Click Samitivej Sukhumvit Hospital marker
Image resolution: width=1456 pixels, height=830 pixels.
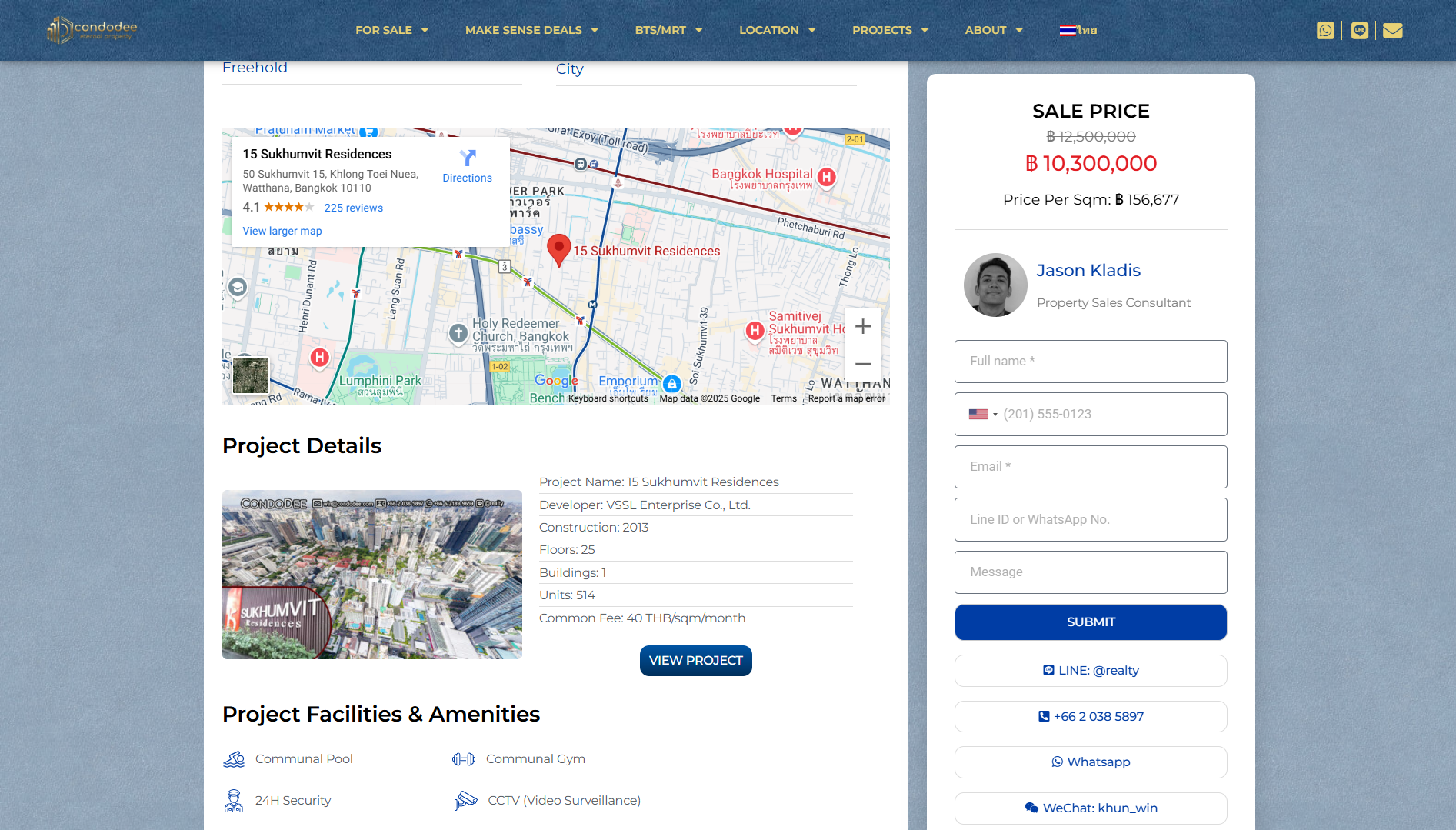click(755, 331)
